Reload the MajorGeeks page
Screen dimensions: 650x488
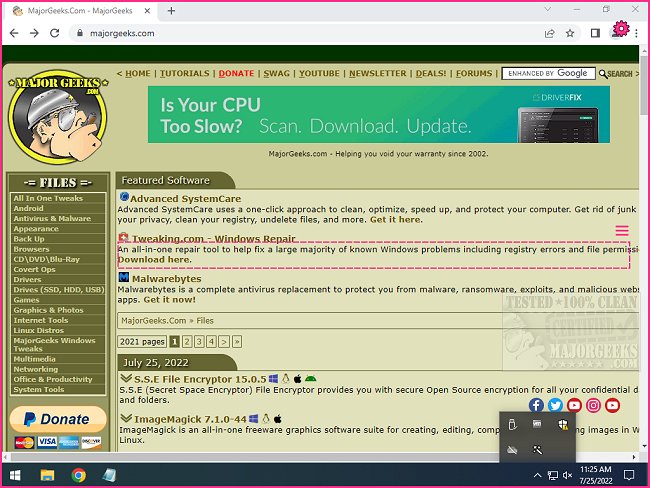[54, 33]
